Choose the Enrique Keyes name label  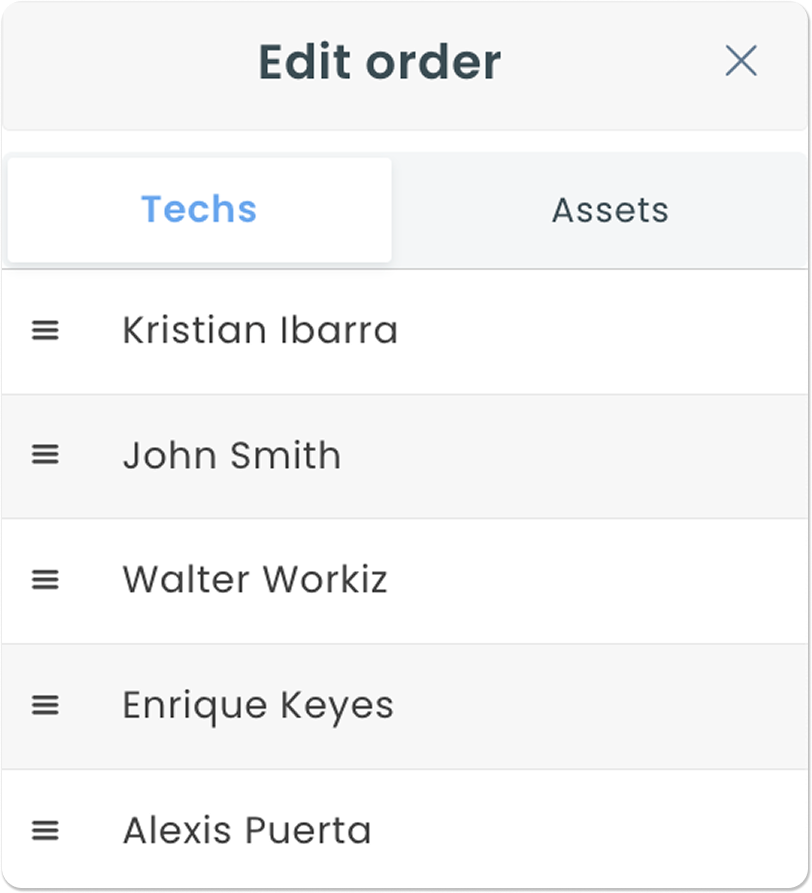(x=258, y=706)
